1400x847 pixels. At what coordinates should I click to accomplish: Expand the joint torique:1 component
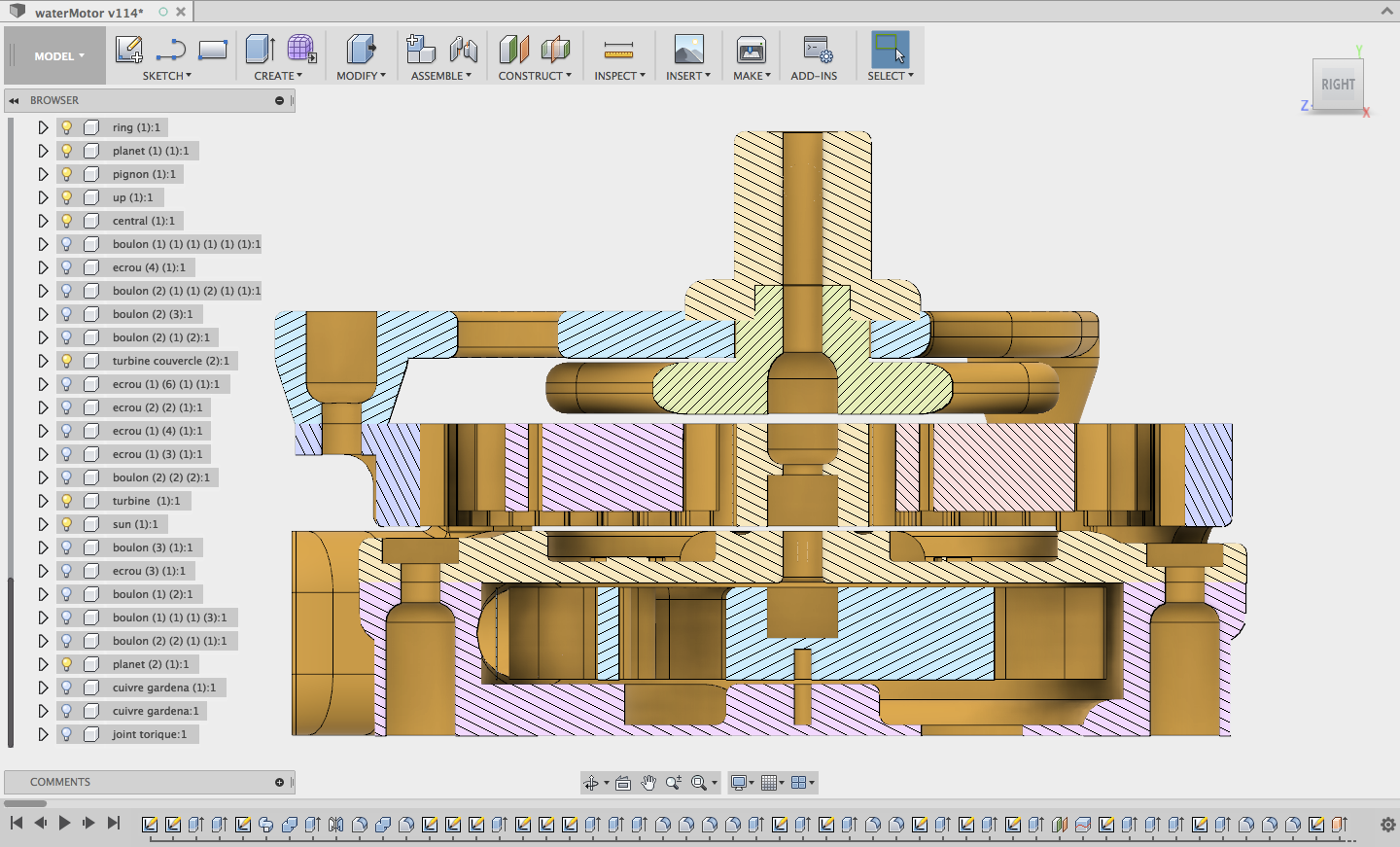(x=43, y=734)
